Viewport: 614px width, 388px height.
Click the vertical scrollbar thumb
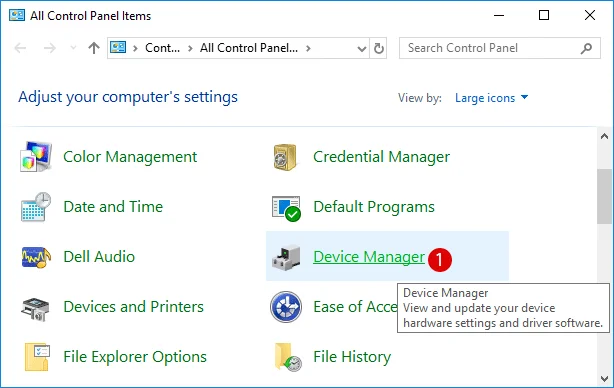(605, 196)
